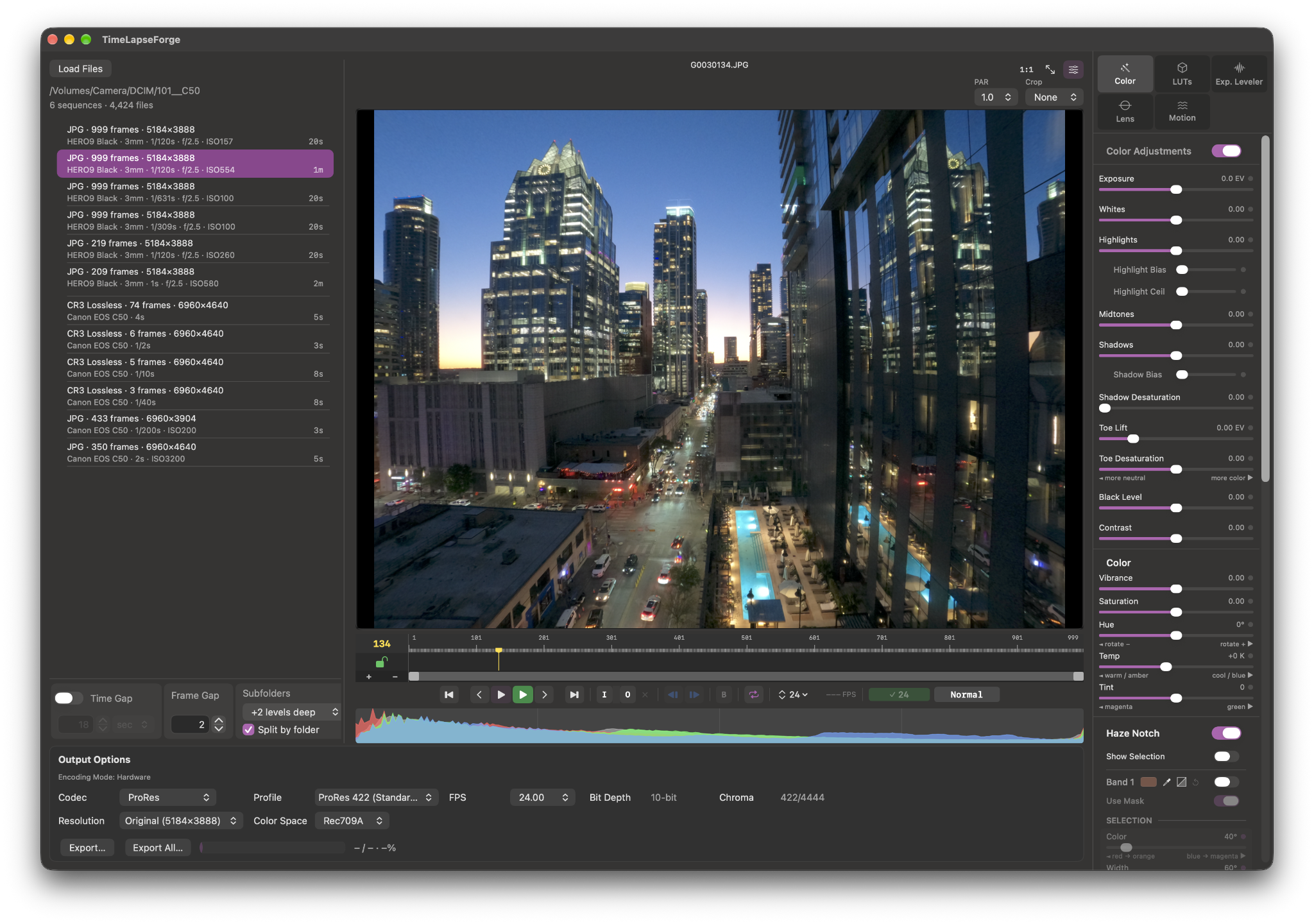Click Band 1 invert mask icon
The width and height of the screenshot is (1314, 924).
(x=1181, y=782)
